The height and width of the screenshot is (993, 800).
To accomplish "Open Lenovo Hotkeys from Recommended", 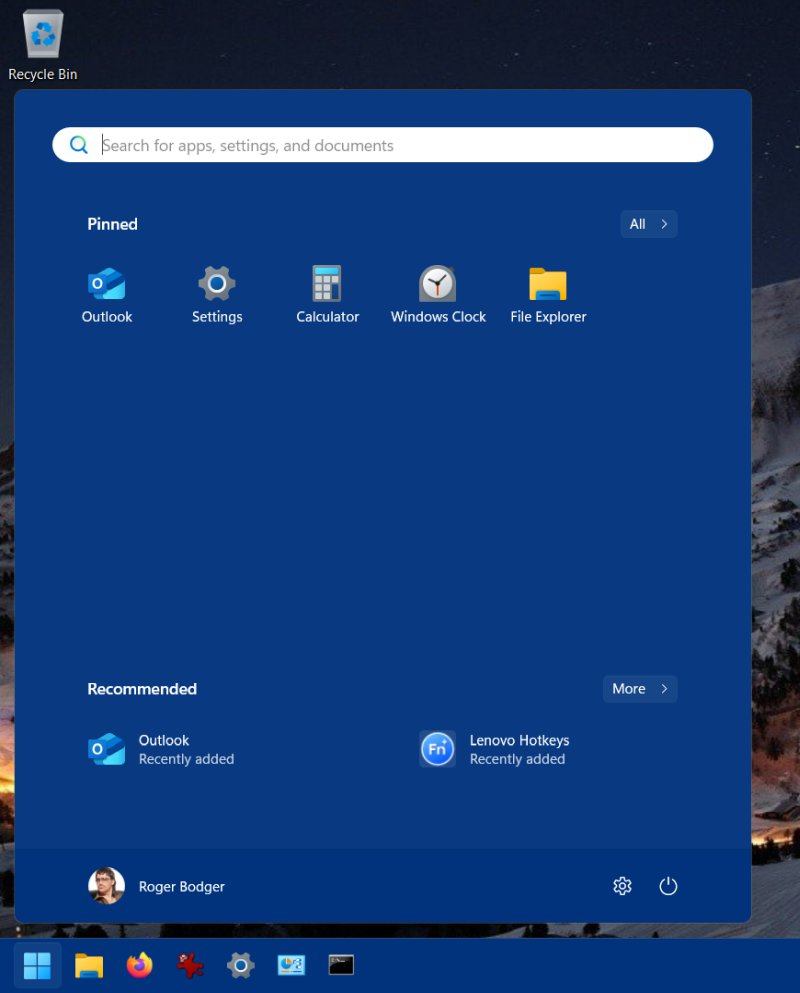I will pos(519,748).
